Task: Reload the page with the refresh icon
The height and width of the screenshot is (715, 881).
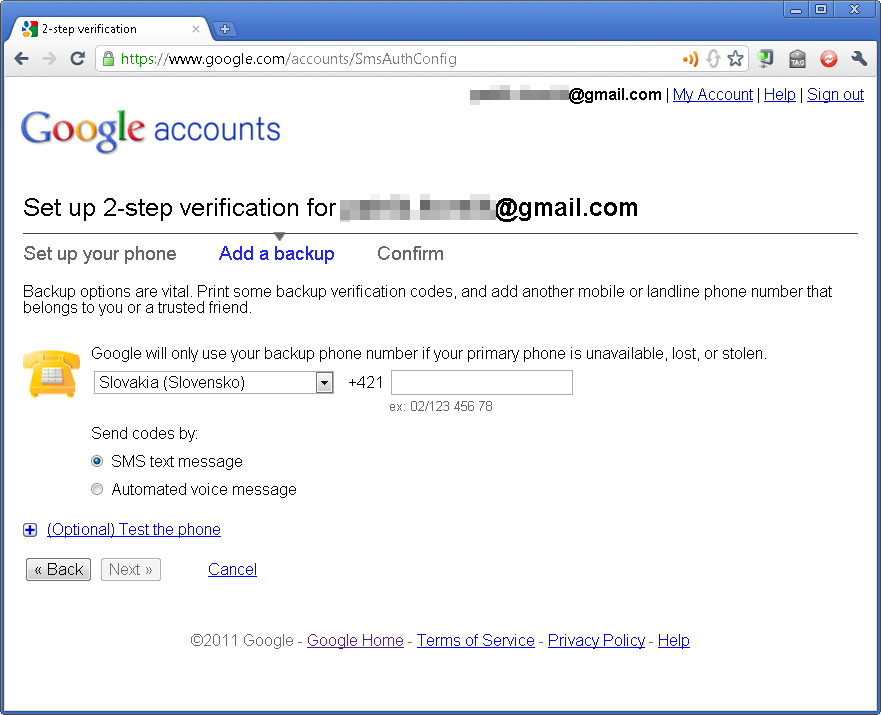Action: [78, 58]
